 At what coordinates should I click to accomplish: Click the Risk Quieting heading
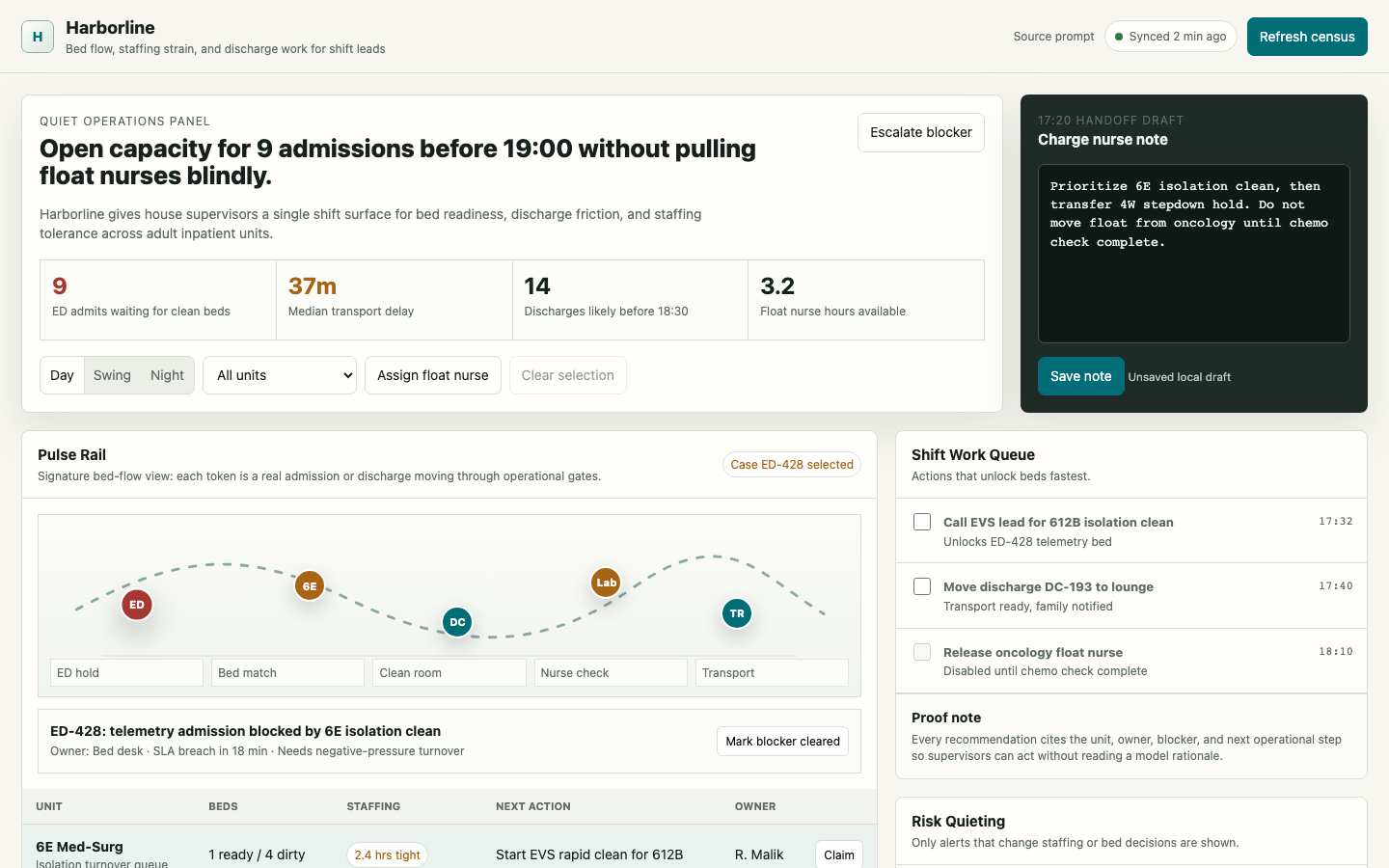[x=958, y=821]
